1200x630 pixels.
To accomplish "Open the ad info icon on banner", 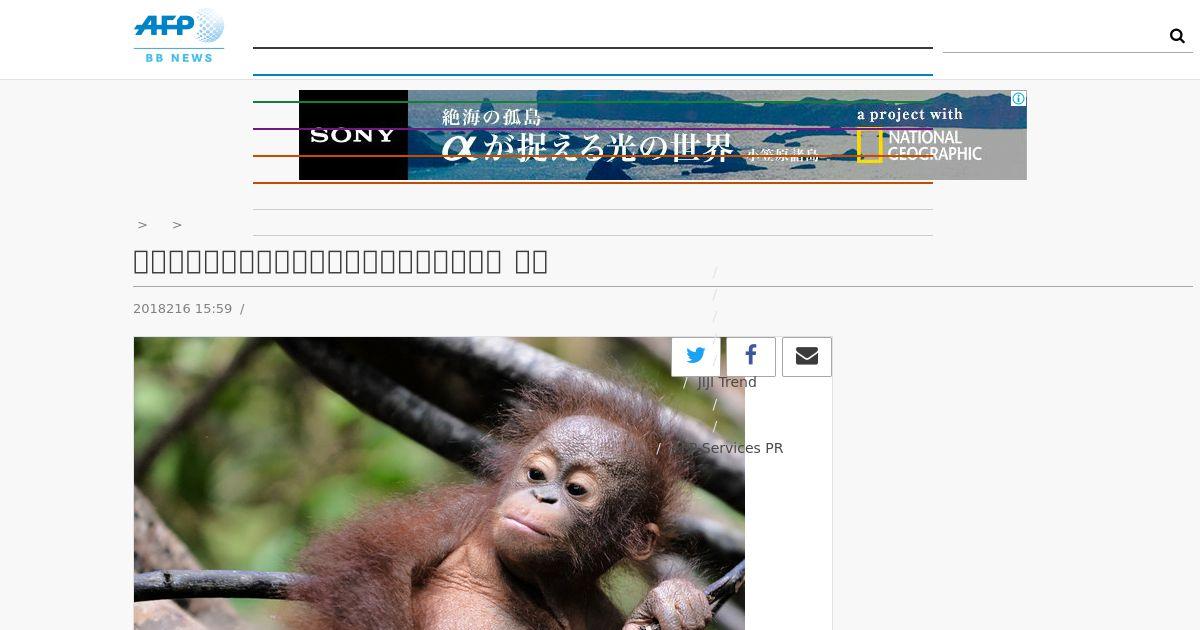I will [1018, 98].
